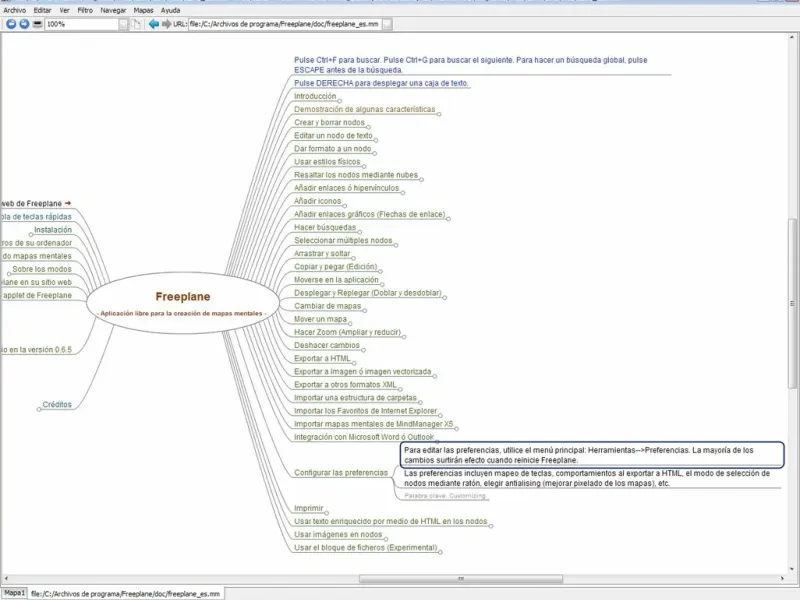Follow the red arrow link on the web de Freeplane node
The width and height of the screenshot is (800, 600).
click(x=68, y=203)
